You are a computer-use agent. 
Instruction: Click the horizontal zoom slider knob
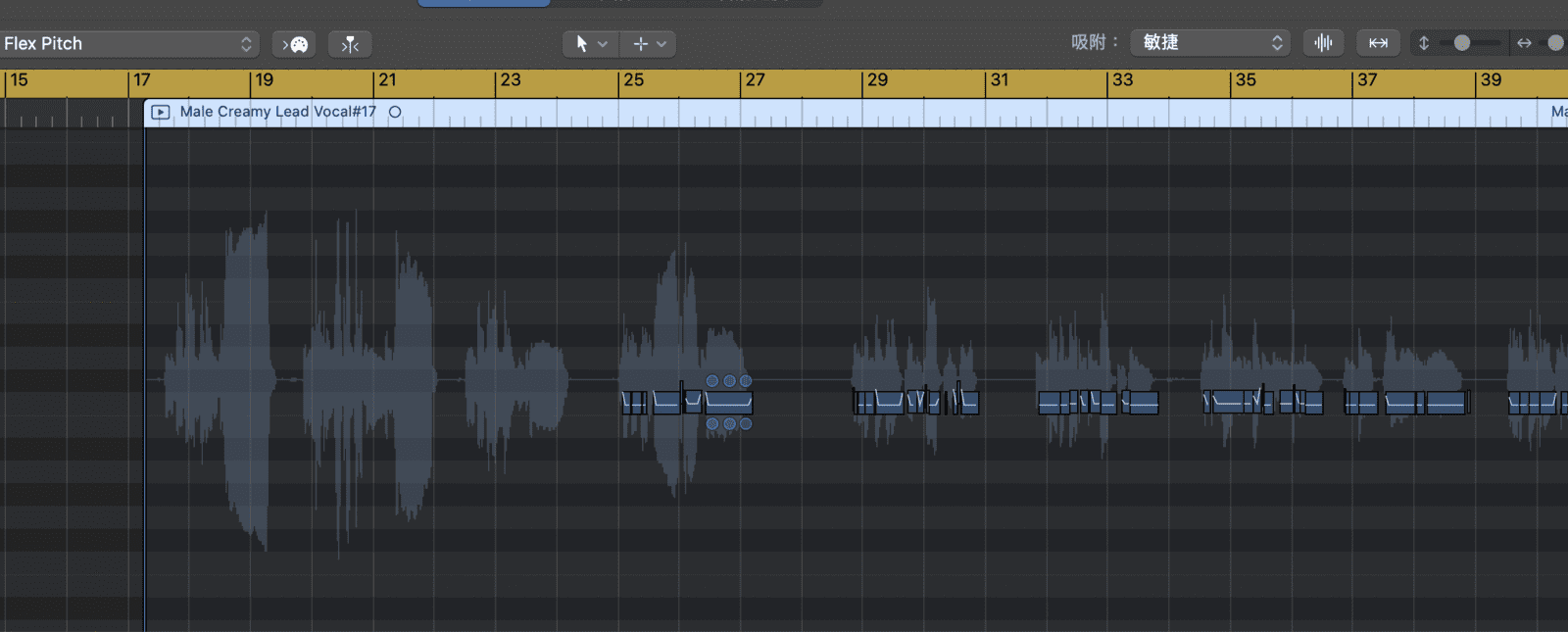(1555, 43)
